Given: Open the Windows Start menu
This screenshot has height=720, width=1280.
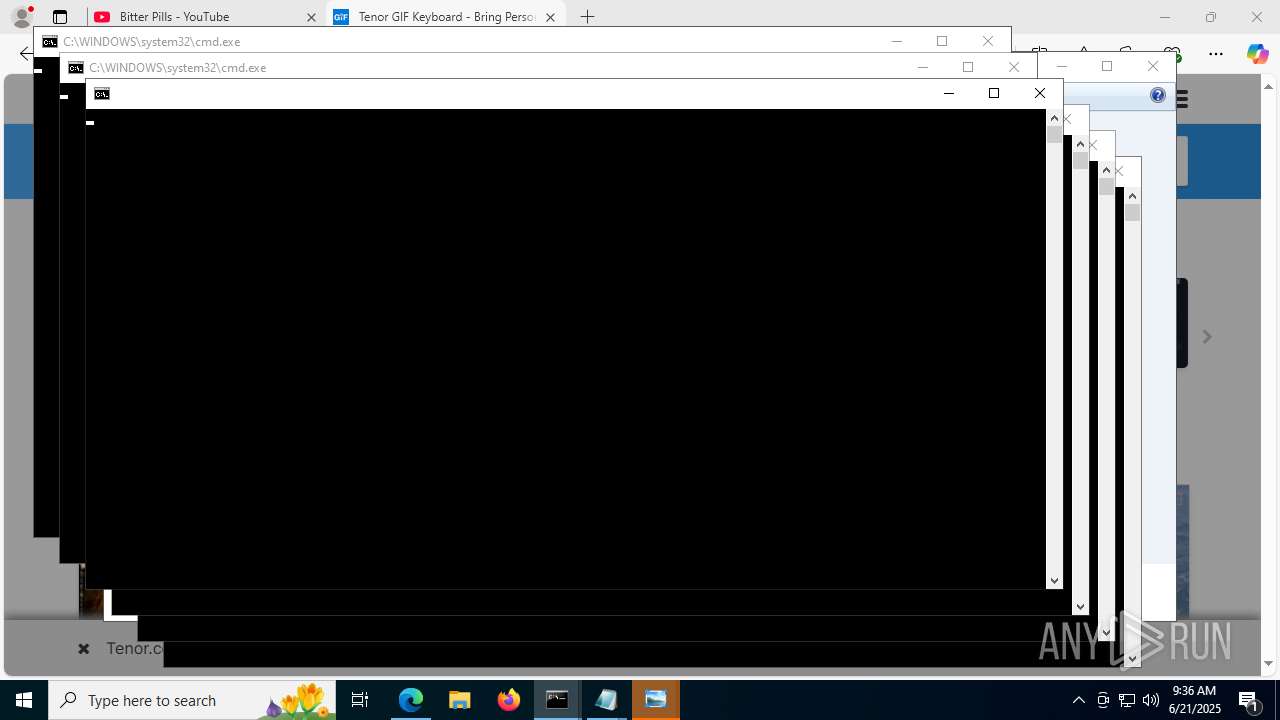Looking at the screenshot, I should [x=24, y=700].
